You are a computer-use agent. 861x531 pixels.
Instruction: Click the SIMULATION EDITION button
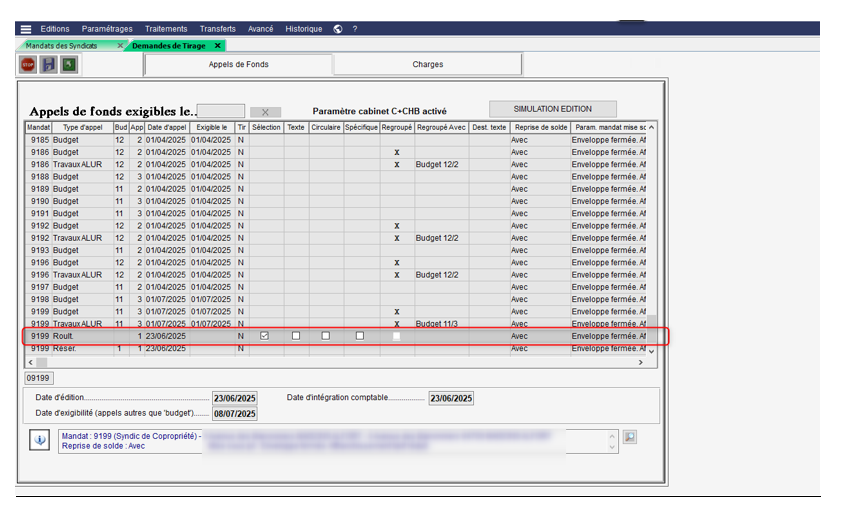coord(552,109)
